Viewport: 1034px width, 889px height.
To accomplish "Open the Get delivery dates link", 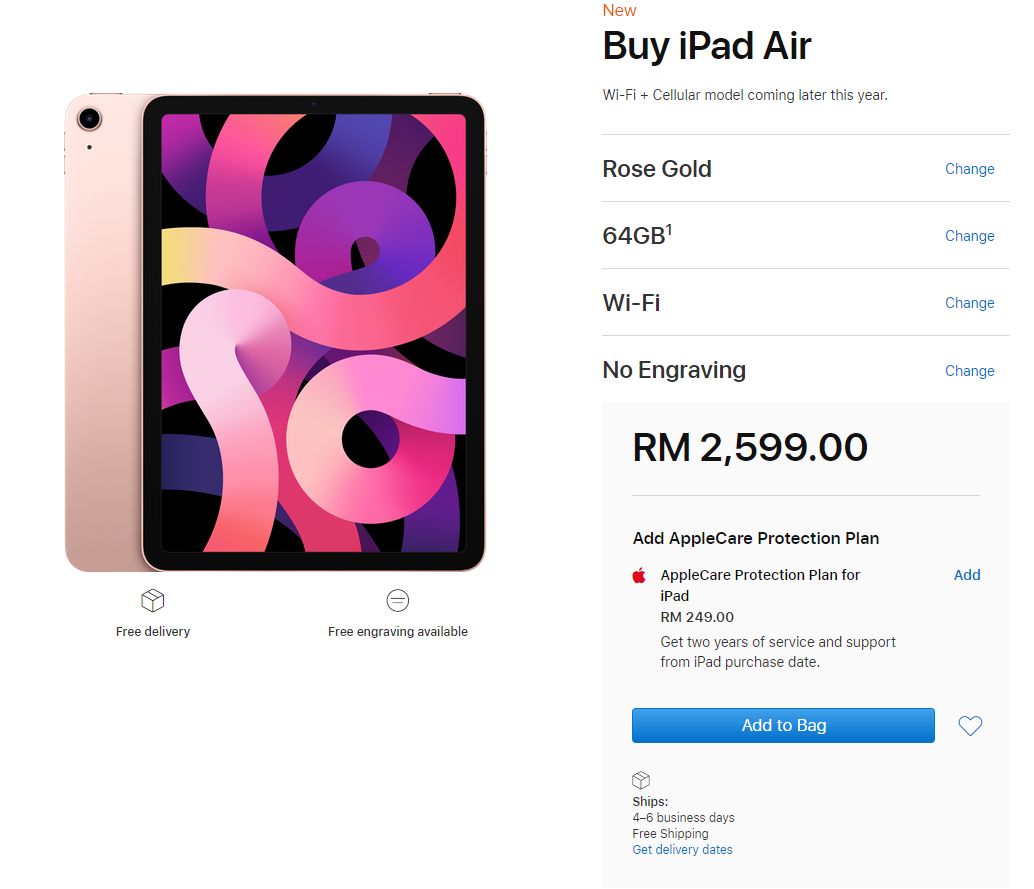I will tap(682, 850).
